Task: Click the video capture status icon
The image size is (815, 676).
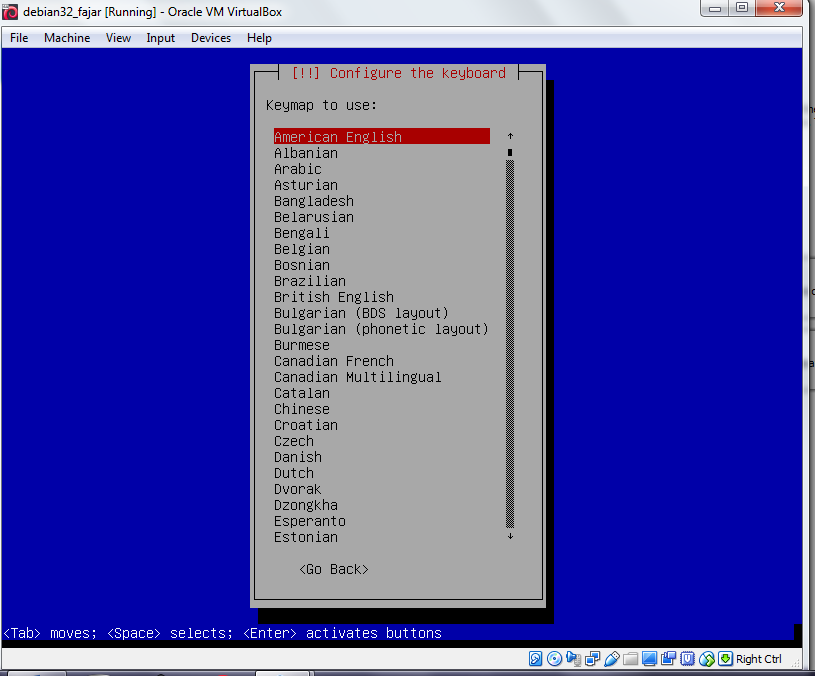Action: click(x=668, y=659)
